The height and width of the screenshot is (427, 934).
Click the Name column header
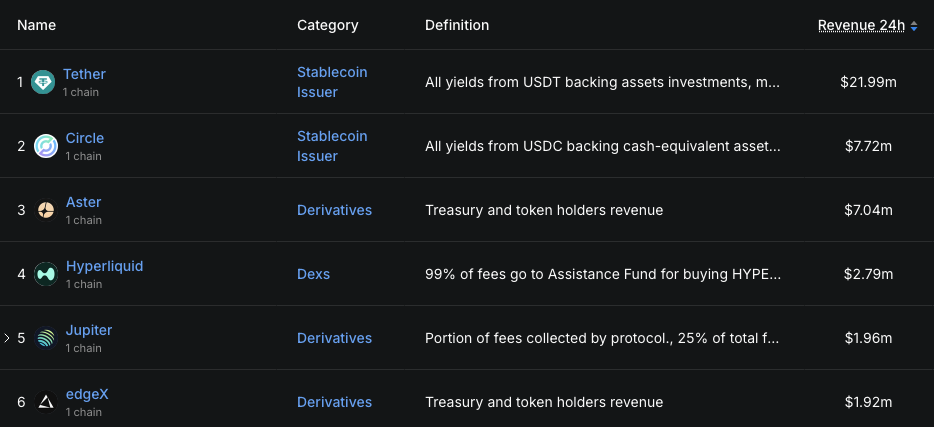(37, 25)
